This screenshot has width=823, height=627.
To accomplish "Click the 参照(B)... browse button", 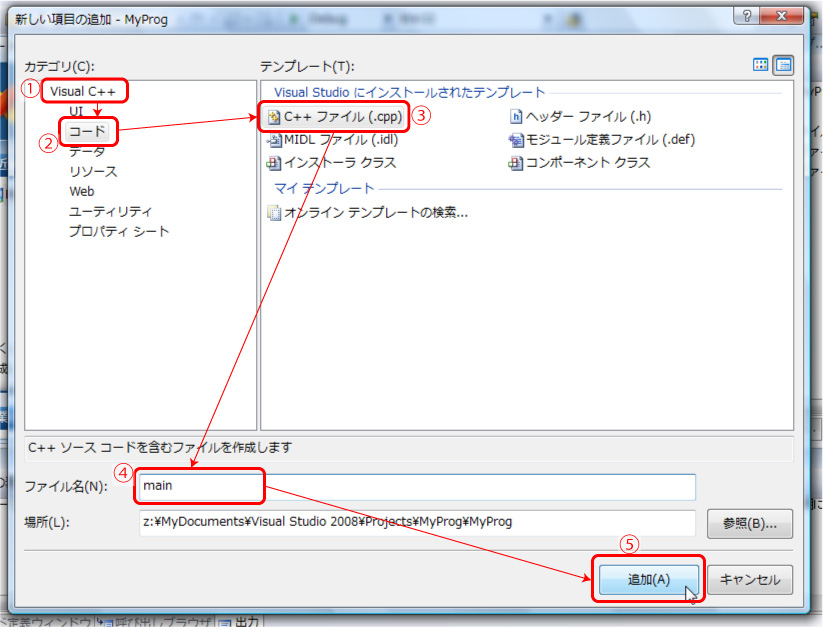I will point(749,523).
